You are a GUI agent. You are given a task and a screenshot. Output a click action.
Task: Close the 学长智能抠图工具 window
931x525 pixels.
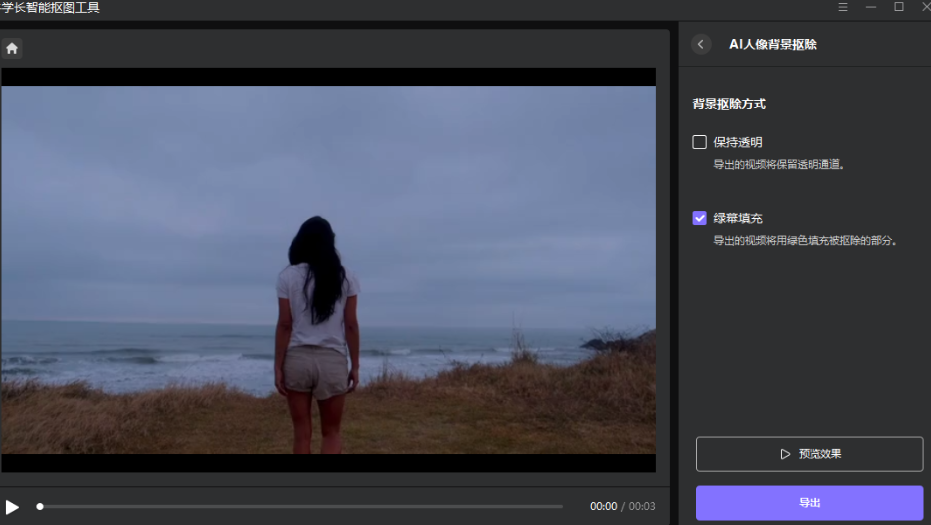pyautogui.click(x=925, y=7)
